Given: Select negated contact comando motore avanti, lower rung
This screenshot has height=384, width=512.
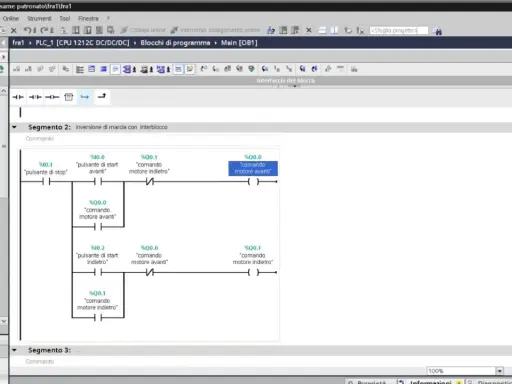Looking at the screenshot, I should 150,272.
